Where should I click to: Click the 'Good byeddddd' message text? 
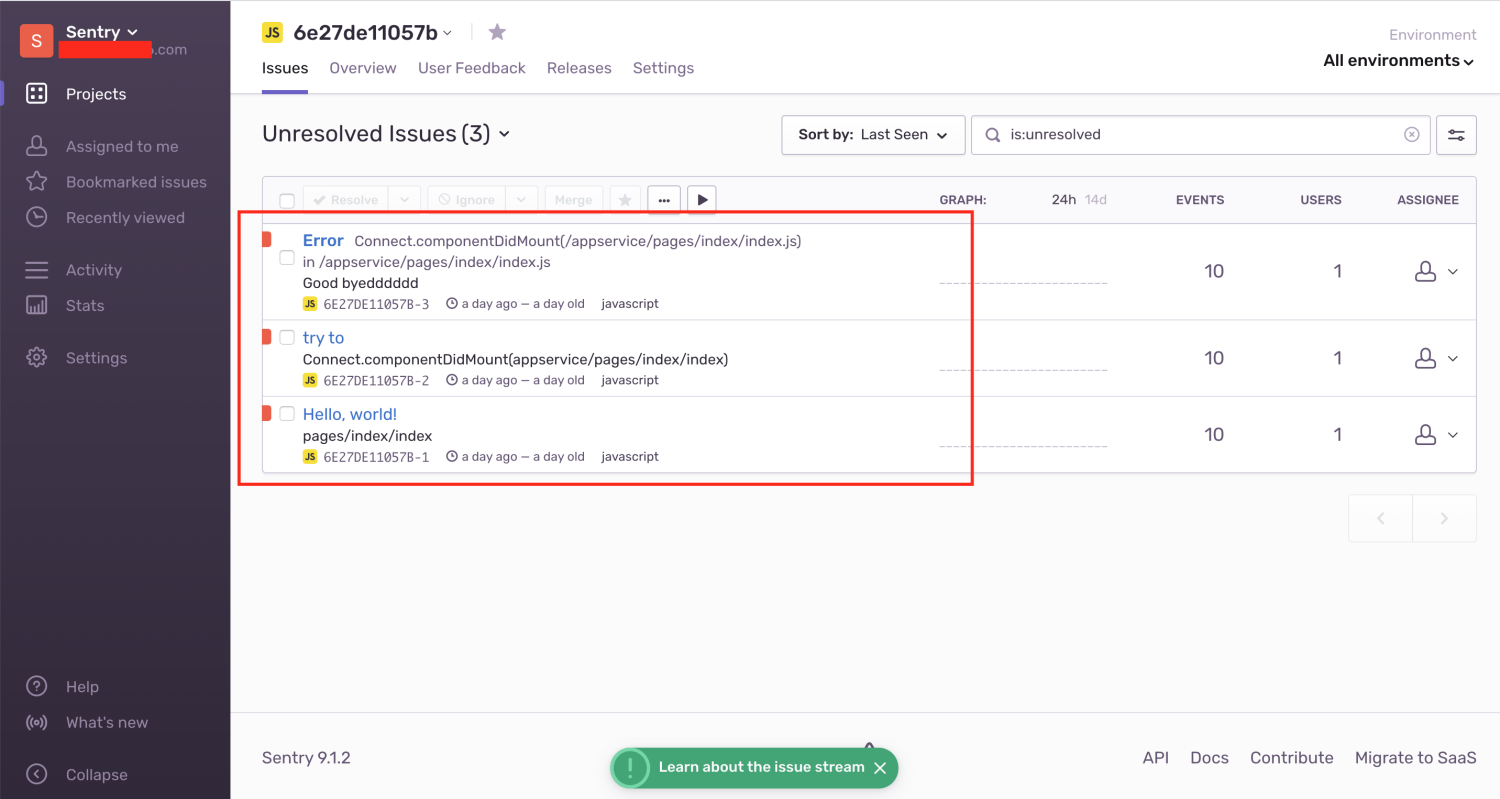tap(361, 283)
